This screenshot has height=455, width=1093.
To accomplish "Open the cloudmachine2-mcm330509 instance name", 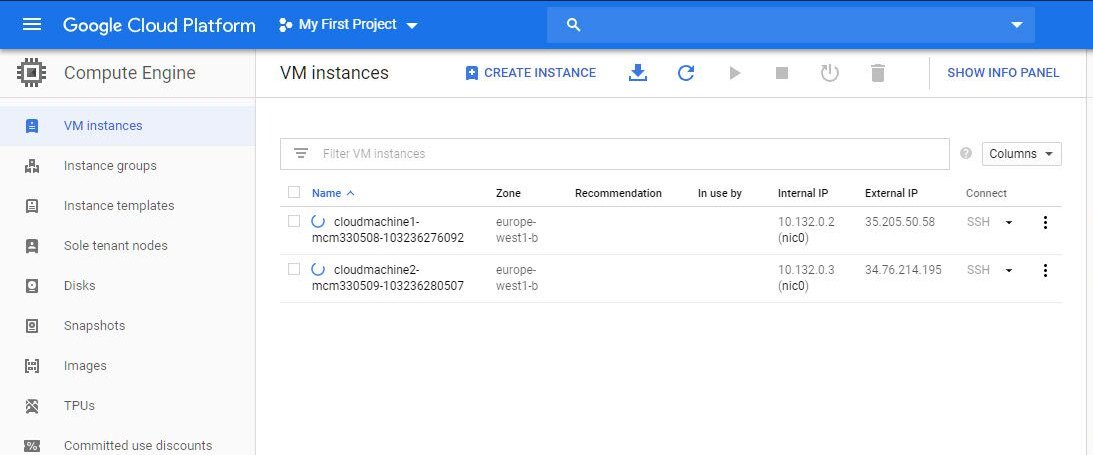I will pyautogui.click(x=388, y=277).
